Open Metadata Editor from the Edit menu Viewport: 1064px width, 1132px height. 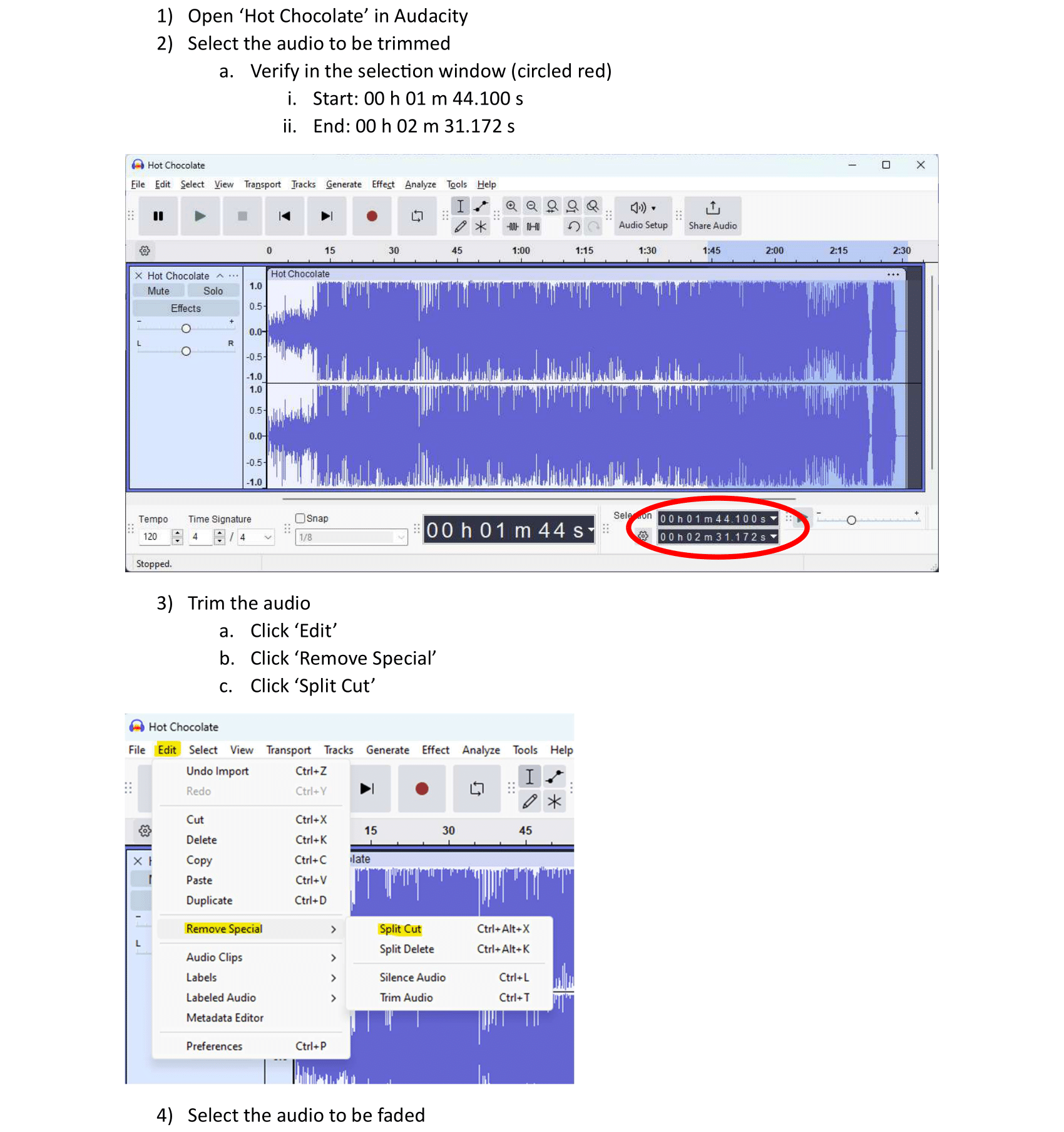point(250,1018)
